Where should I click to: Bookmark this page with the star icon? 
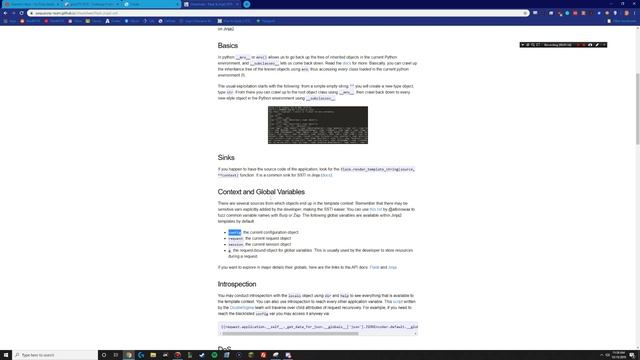[525, 13]
